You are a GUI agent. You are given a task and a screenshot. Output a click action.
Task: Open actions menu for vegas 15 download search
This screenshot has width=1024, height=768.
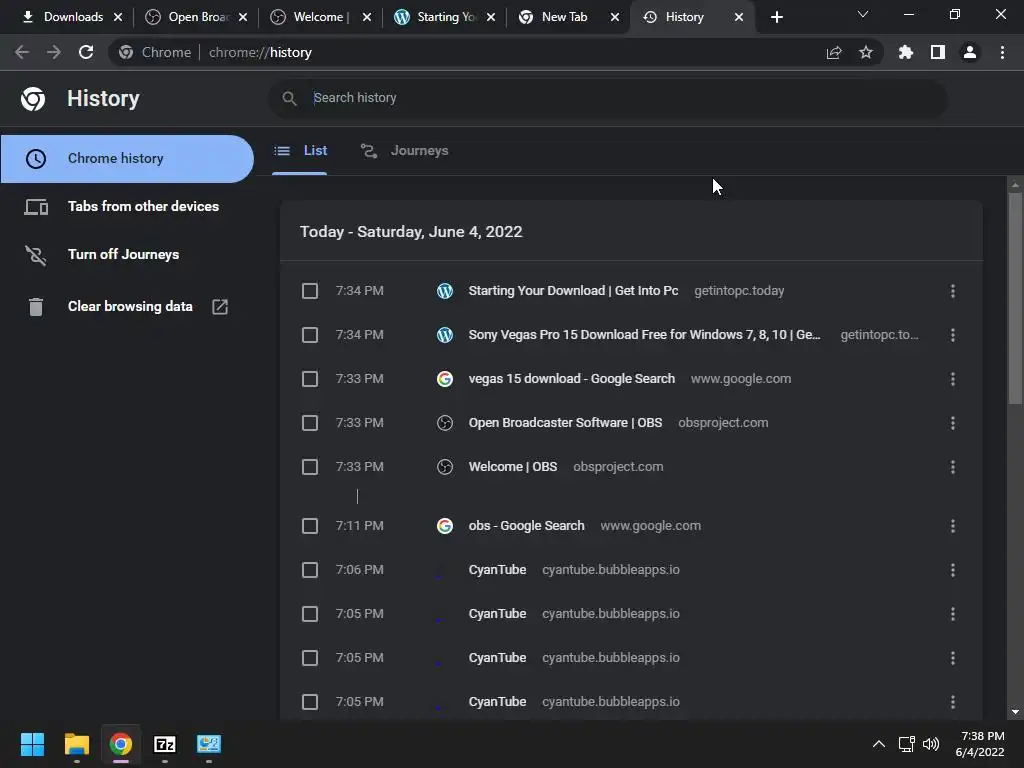(953, 379)
